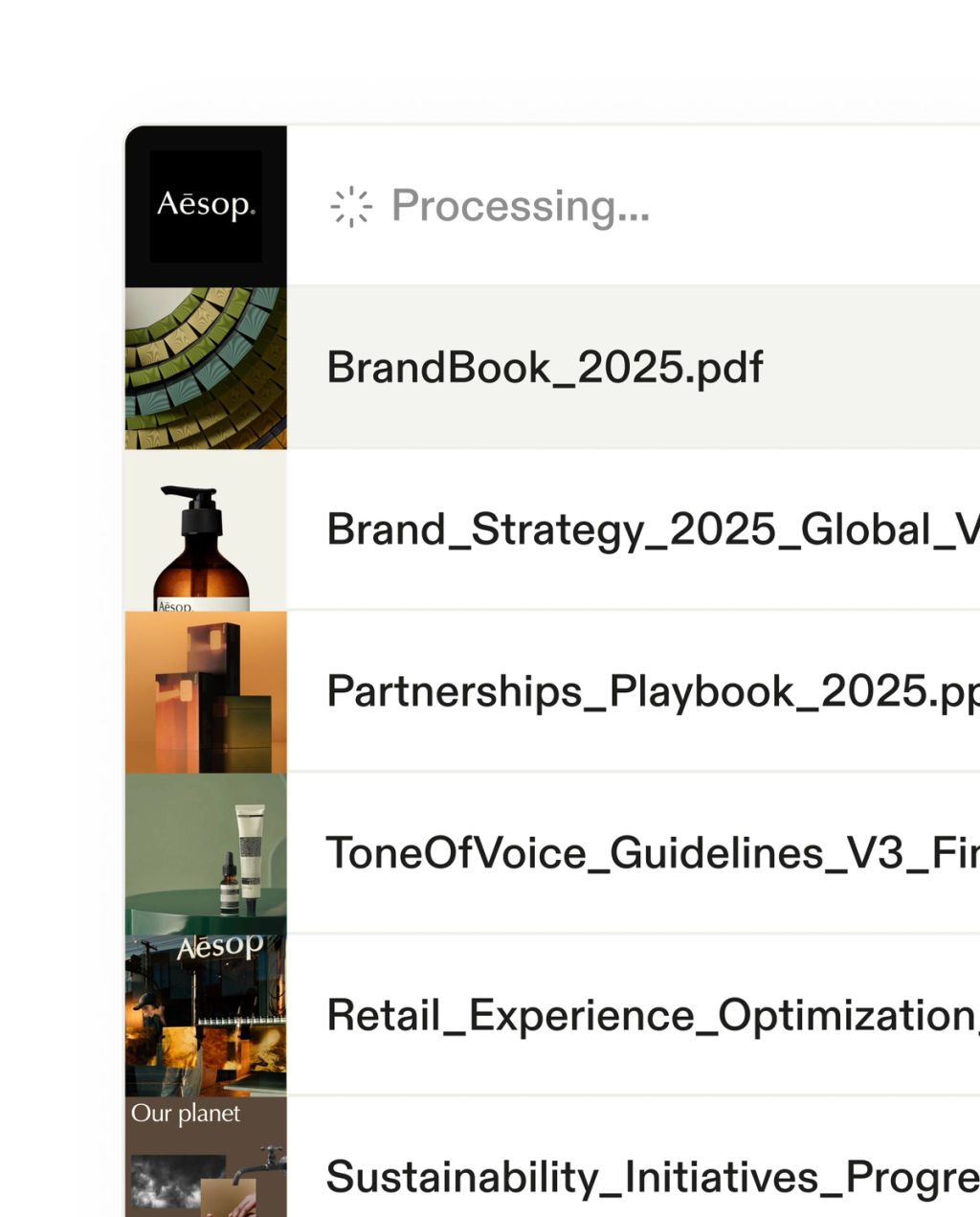Open the orange blocks thumbnail
The image size is (980, 1217).
click(206, 691)
